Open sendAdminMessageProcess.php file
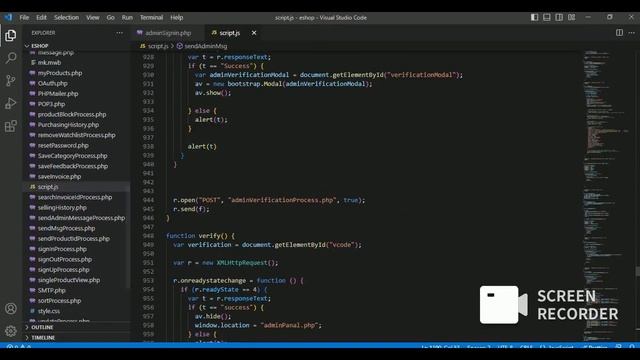 [x=81, y=218]
